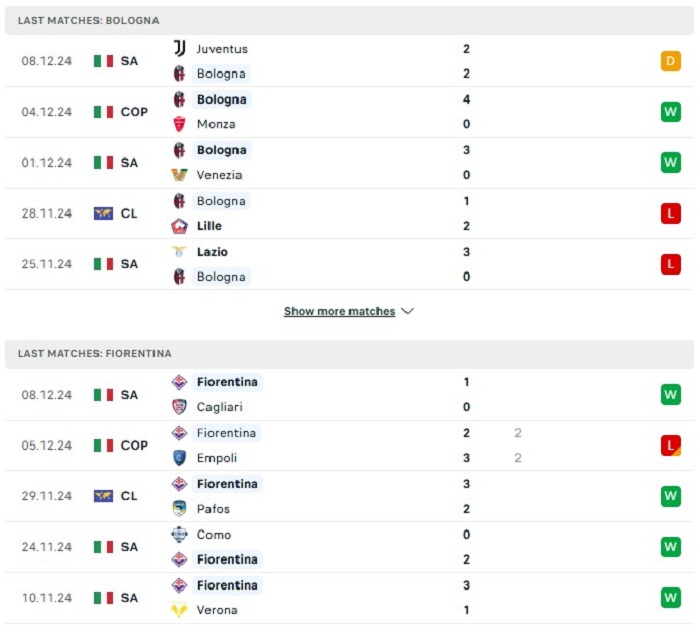Image resolution: width=700 pixels, height=632 pixels.
Task: Click the Champions League flag on 28.11.24
Action: coord(103,213)
